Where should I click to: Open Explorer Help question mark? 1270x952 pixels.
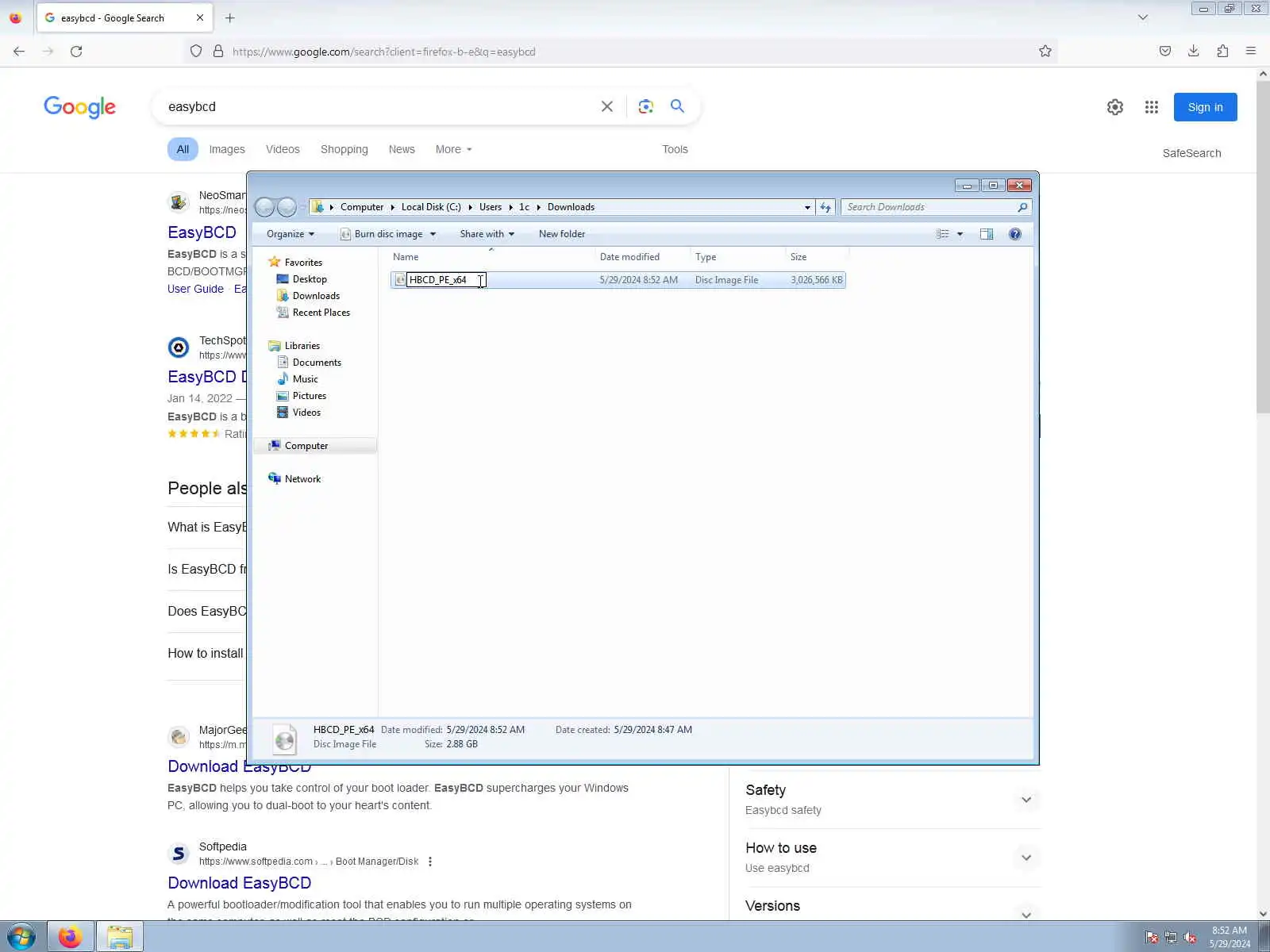coord(1015,234)
